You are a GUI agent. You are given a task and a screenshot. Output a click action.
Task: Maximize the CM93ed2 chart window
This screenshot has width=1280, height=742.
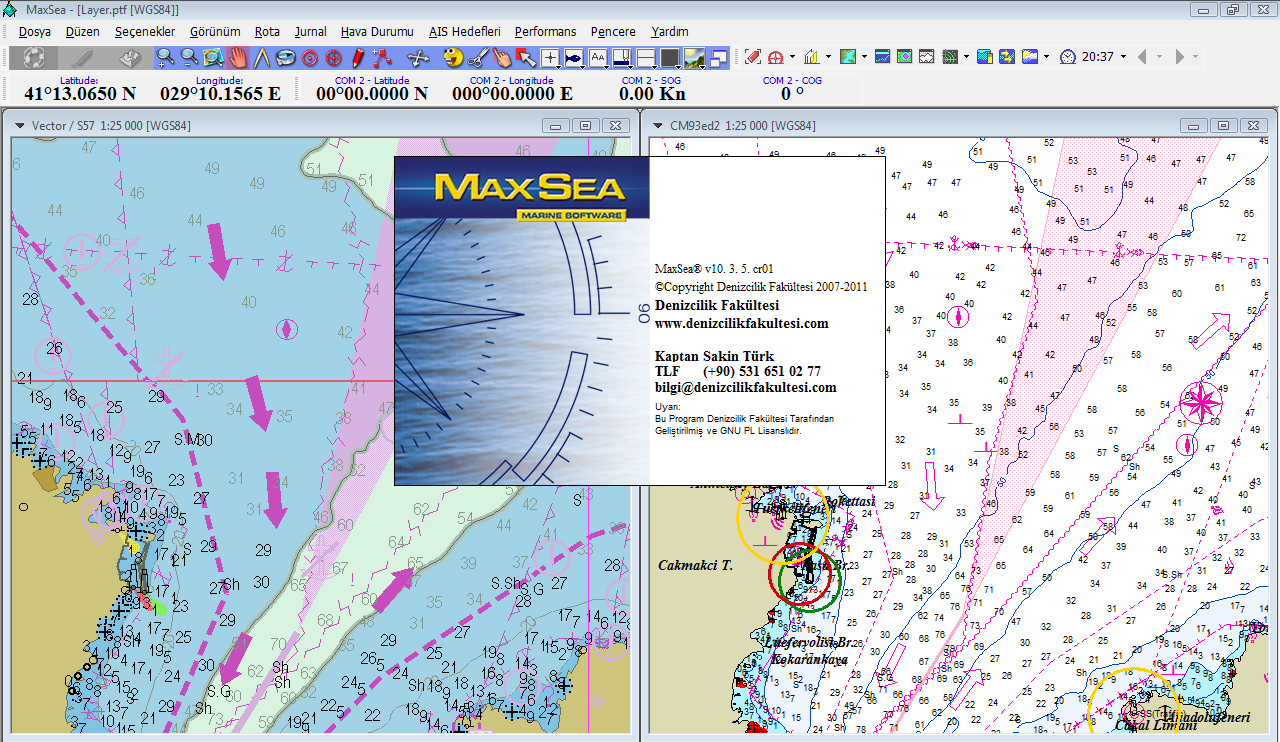point(1225,125)
